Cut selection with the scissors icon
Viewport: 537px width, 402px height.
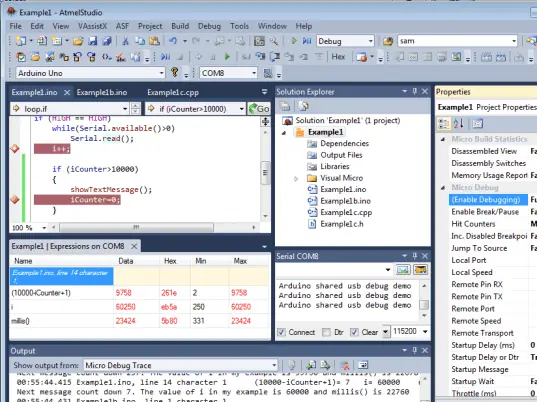125,41
